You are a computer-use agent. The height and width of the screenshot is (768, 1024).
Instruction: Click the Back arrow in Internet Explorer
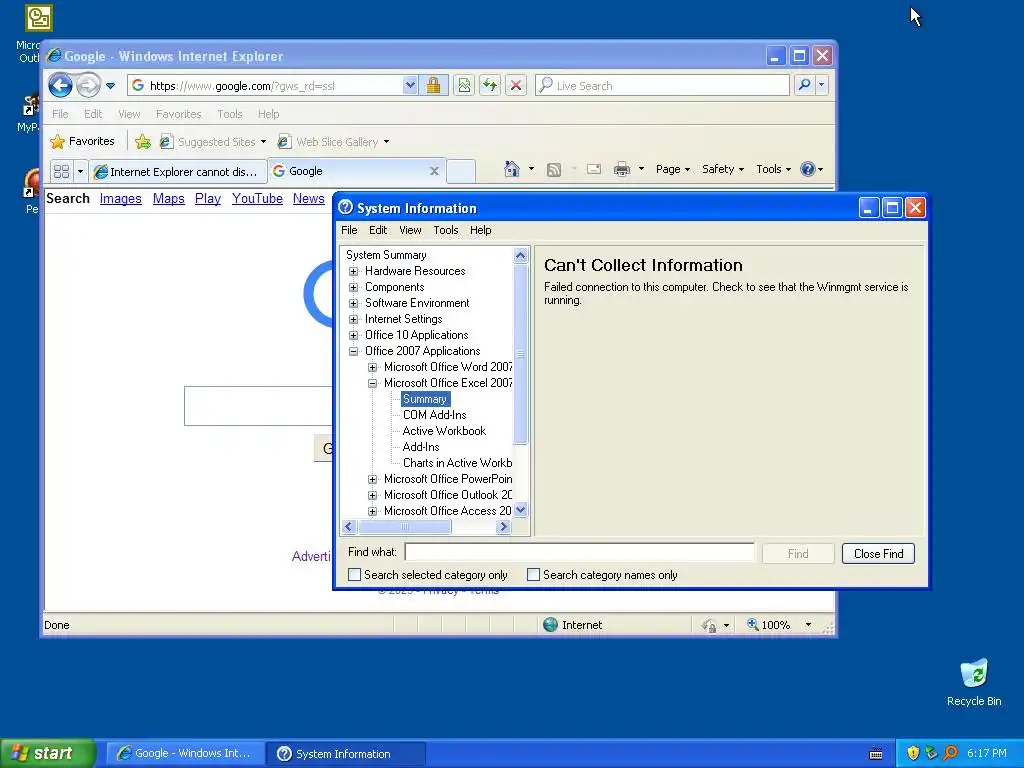[x=61, y=85]
